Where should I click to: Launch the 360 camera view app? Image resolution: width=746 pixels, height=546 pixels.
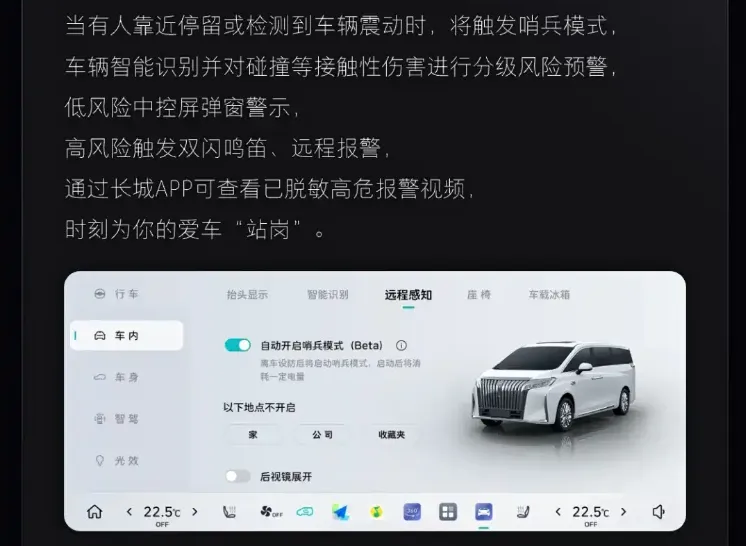[412, 512]
